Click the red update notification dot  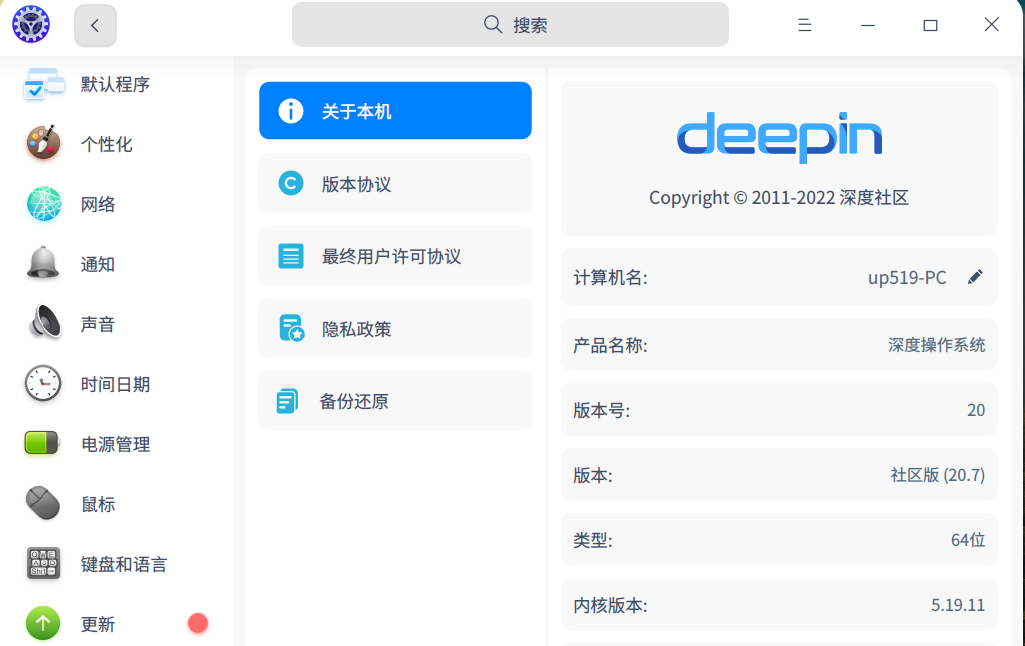pos(197,623)
